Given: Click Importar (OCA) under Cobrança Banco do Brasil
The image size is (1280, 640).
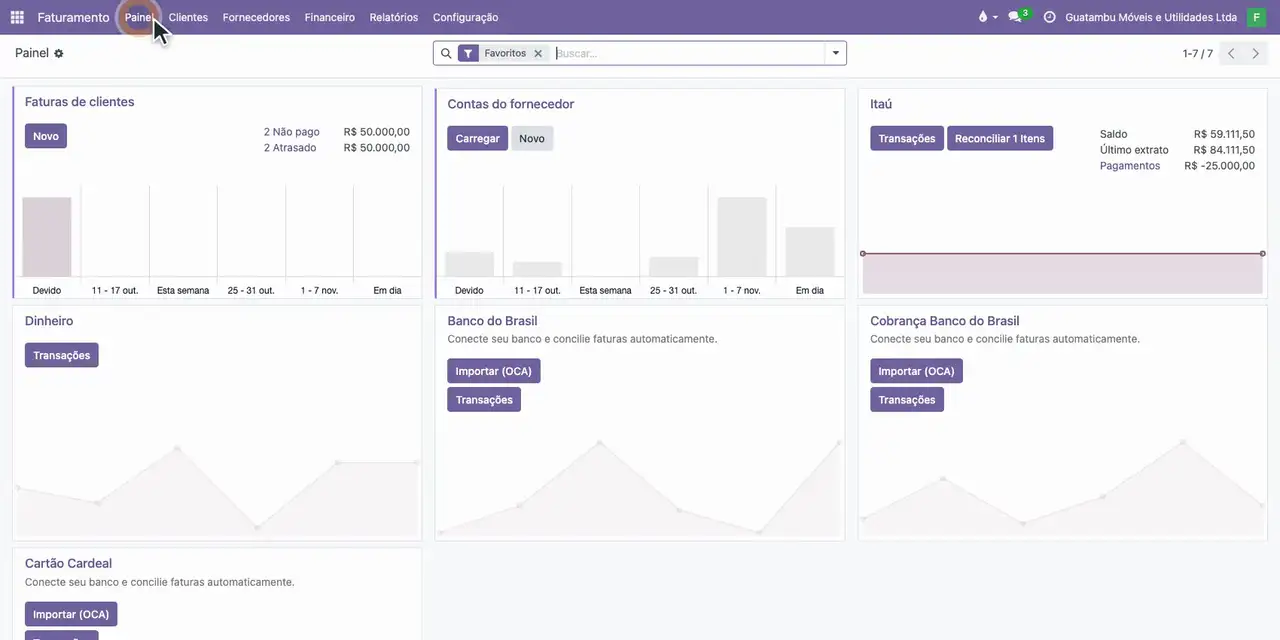Looking at the screenshot, I should 917,371.
